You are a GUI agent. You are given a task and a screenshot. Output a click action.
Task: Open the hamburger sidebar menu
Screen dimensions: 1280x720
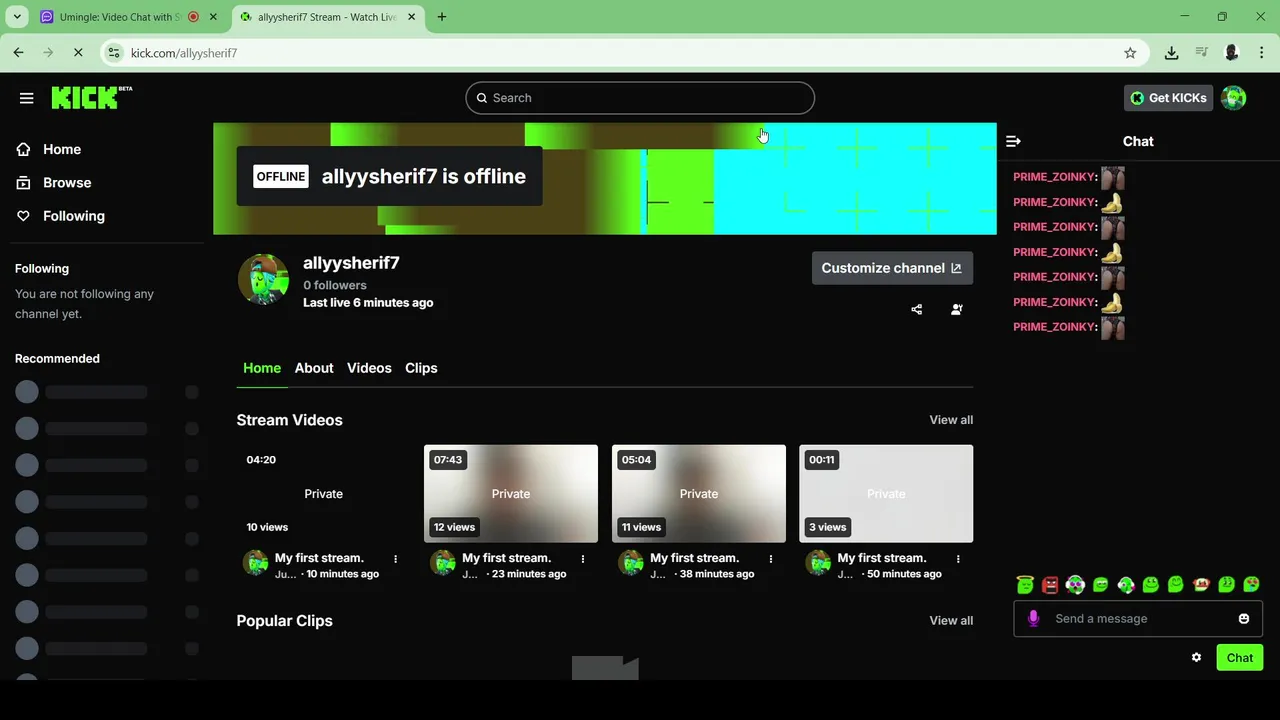[x=27, y=98]
